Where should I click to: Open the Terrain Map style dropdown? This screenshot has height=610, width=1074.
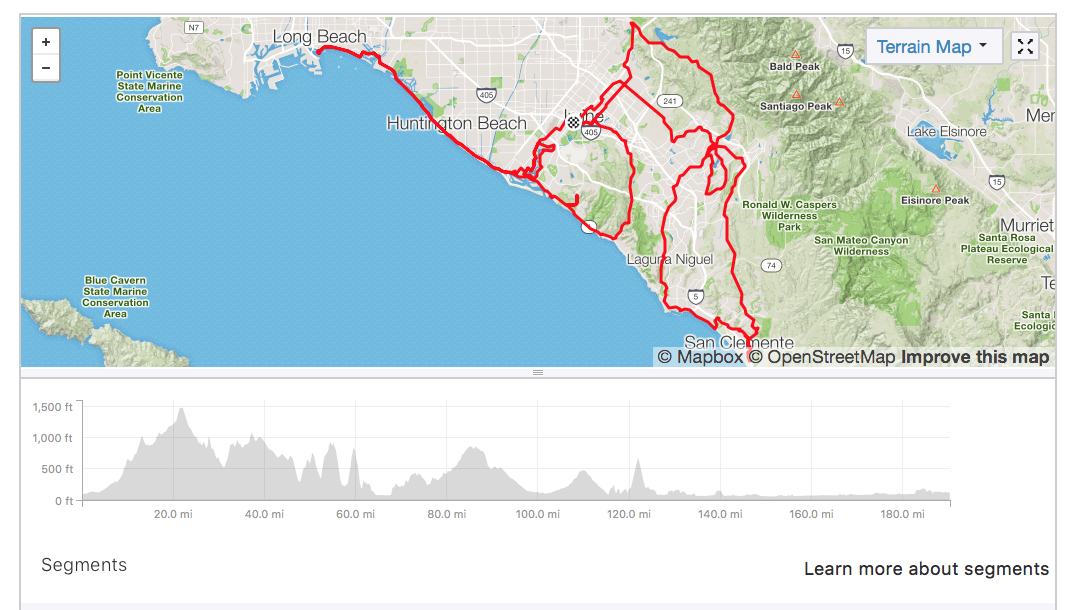(932, 46)
